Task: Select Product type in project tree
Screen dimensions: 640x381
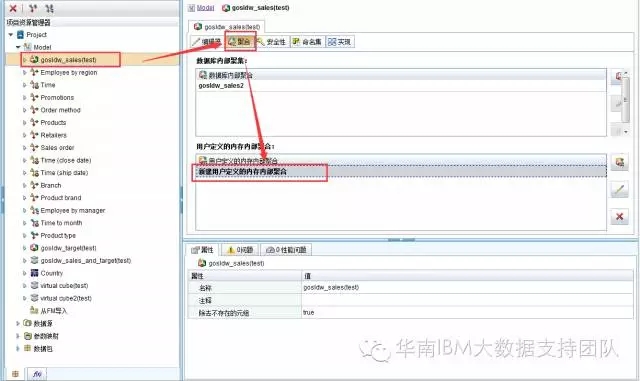Action: (58, 235)
